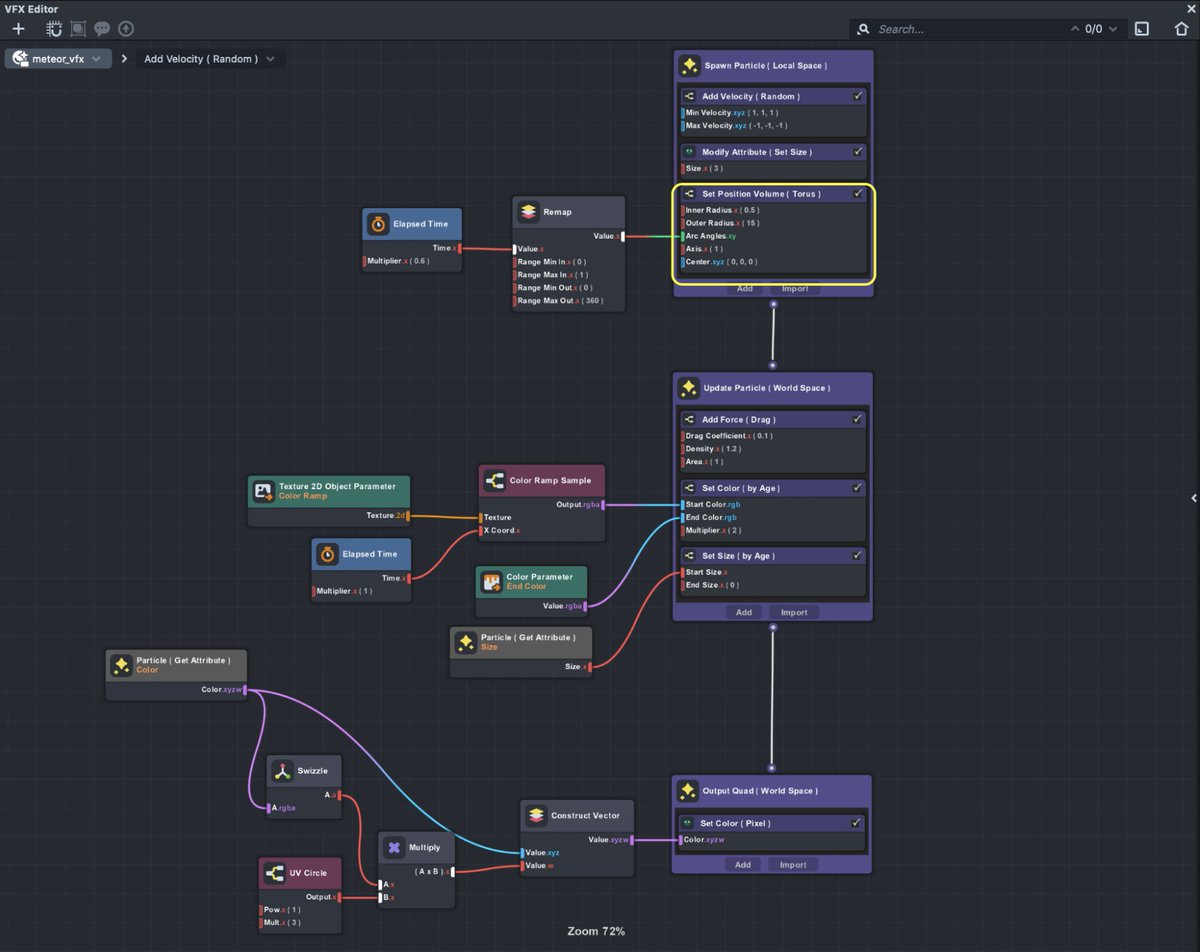
Task: Click the Output Quad sparkle icon
Action: [x=688, y=791]
